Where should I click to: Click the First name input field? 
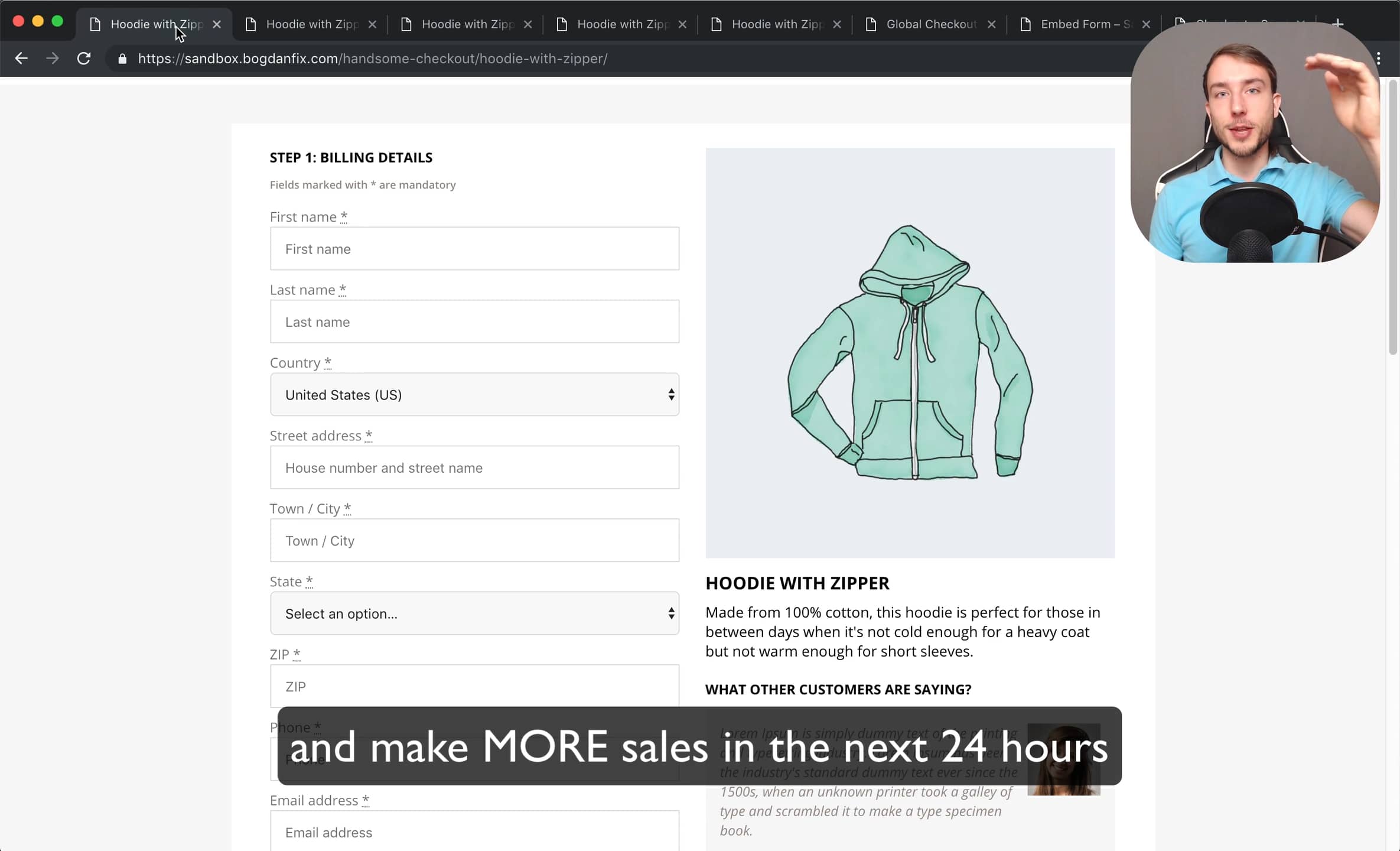474,249
